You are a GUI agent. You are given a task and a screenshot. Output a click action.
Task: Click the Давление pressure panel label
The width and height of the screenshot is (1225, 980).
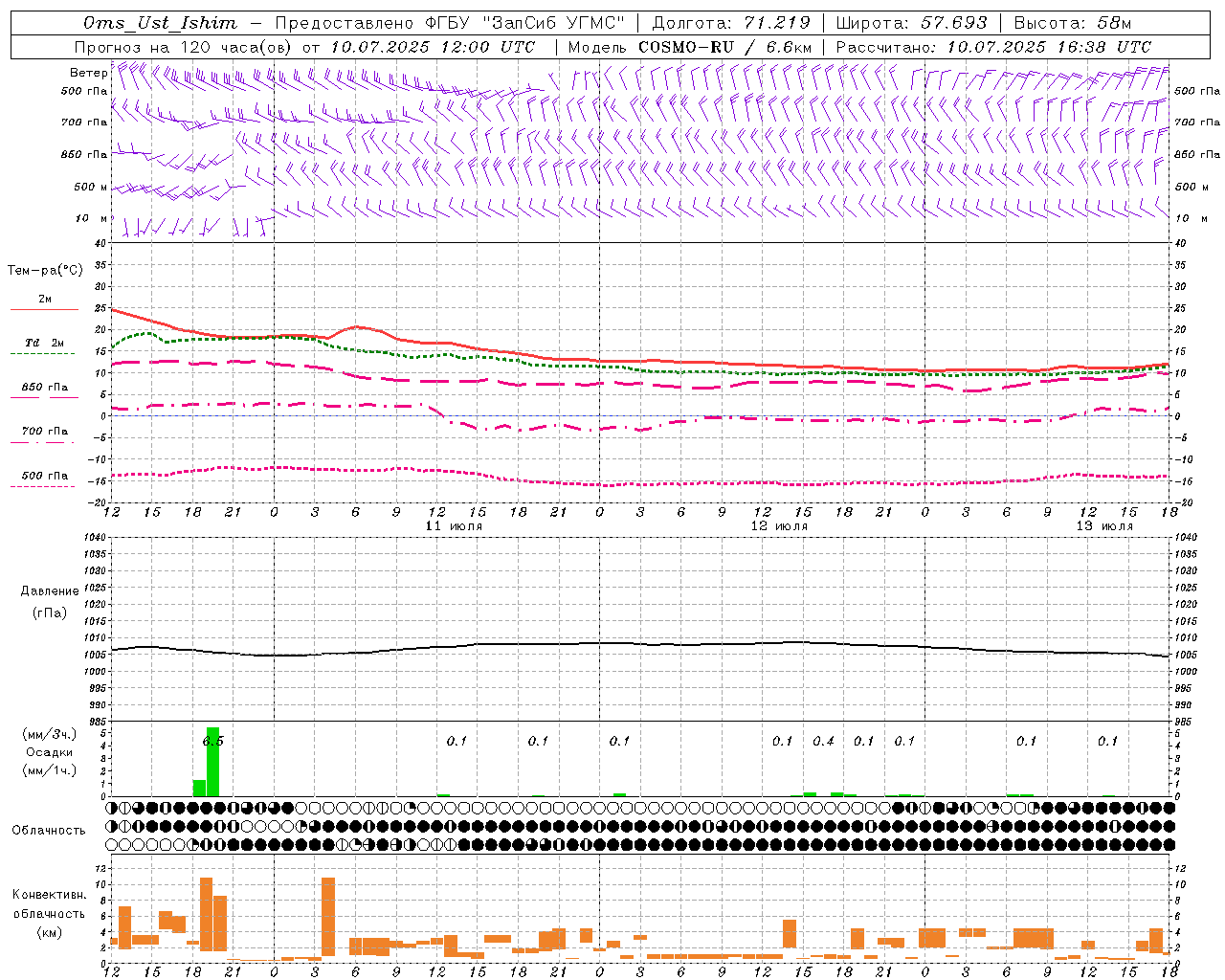(50, 591)
